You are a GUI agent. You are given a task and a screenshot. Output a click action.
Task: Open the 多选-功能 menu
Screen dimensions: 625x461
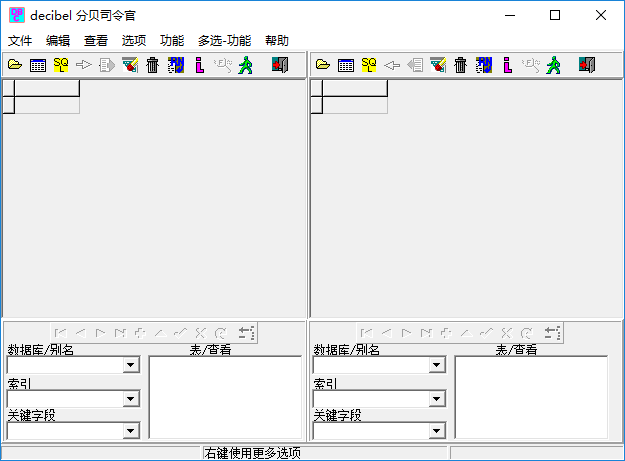point(224,41)
